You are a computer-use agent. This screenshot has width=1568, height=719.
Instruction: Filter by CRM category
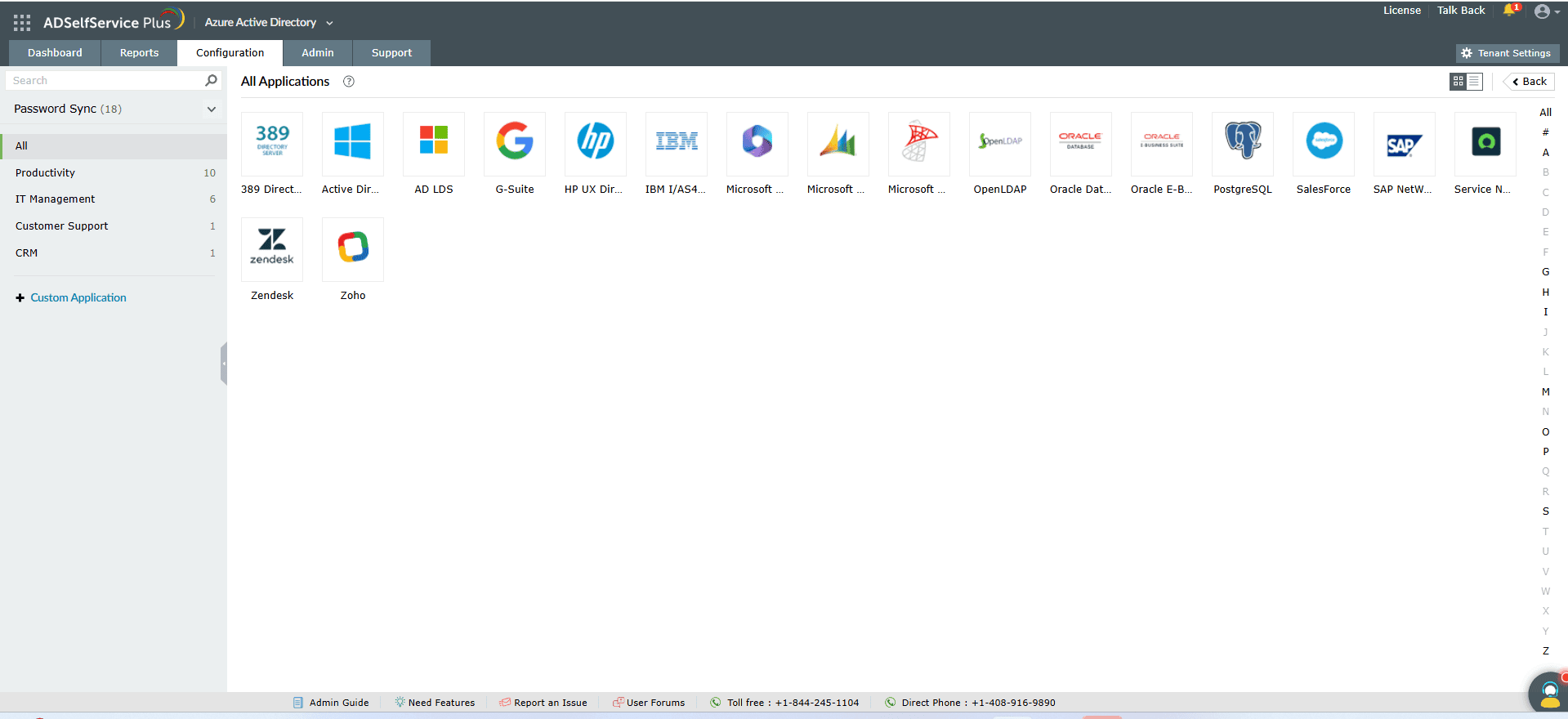tap(114, 253)
